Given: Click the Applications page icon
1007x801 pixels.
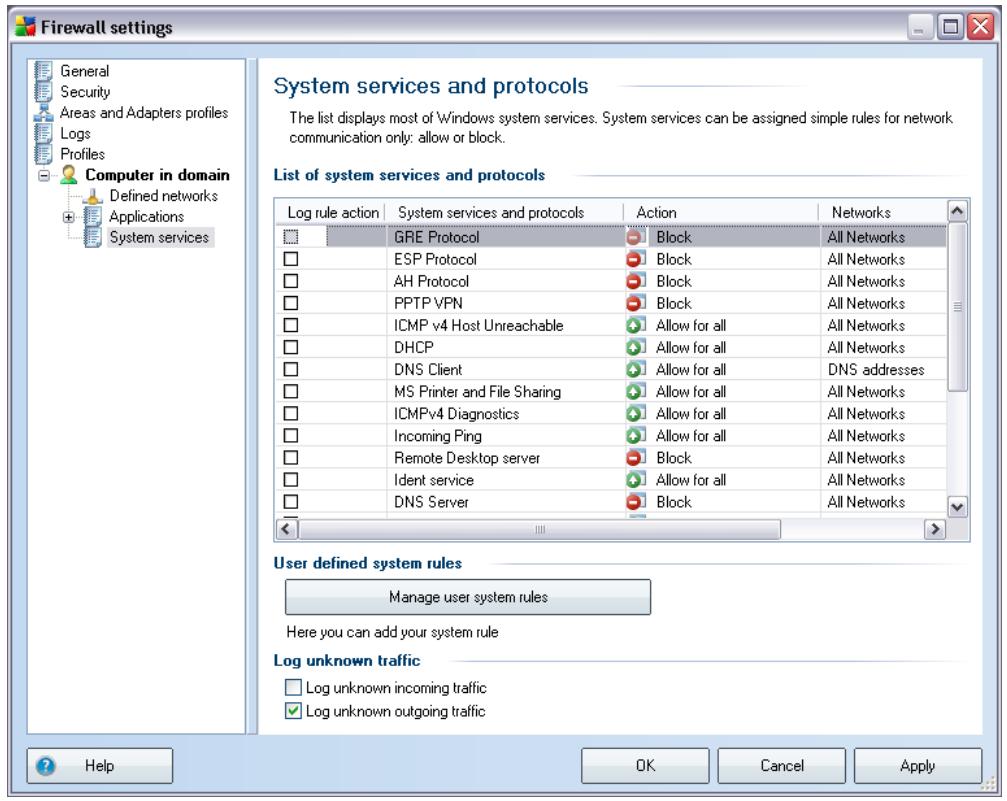Looking at the screenshot, I should pyautogui.click(x=93, y=216).
